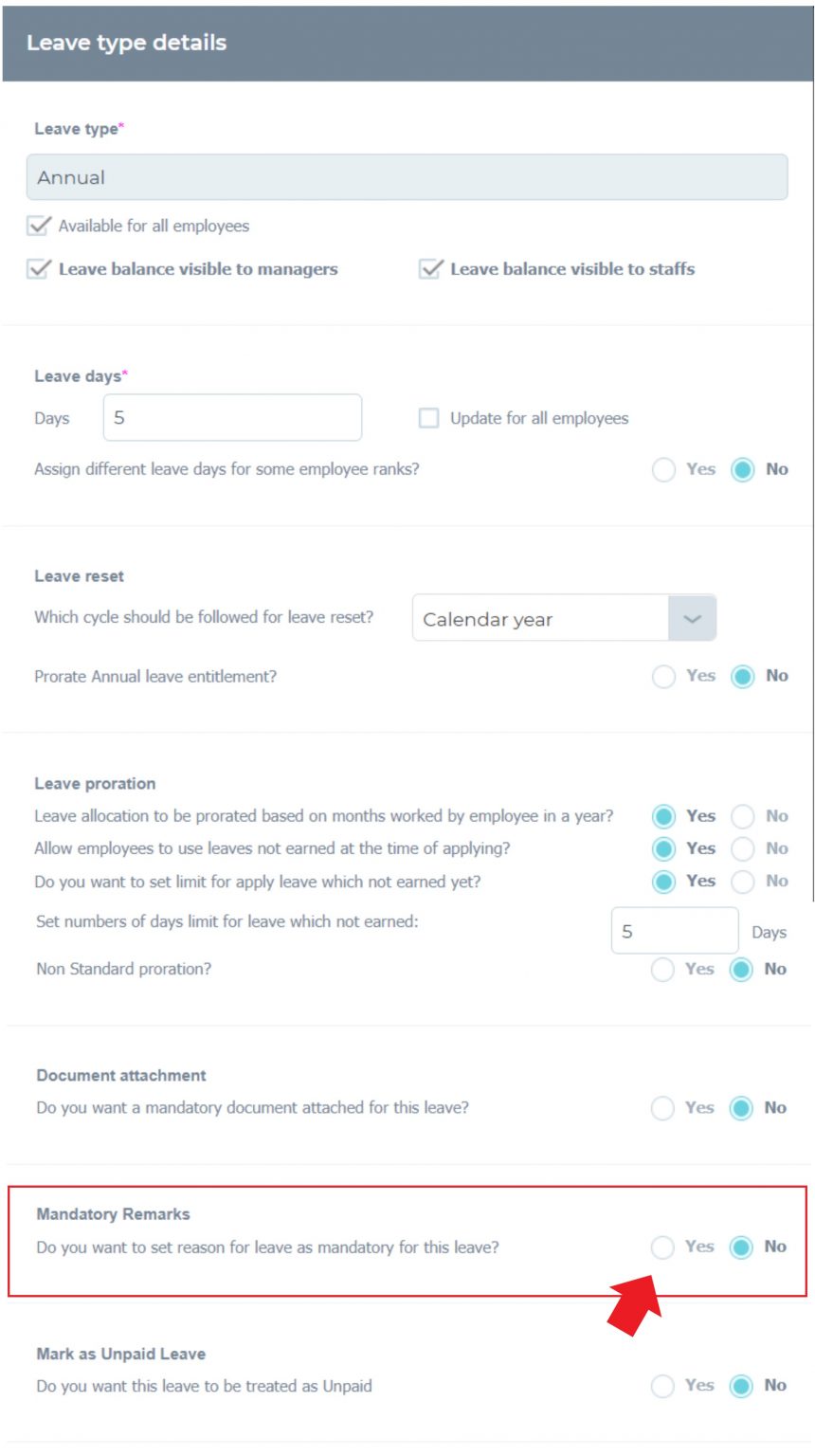815x1456 pixels.
Task: Enable Non Standard proration
Action: coord(663,969)
